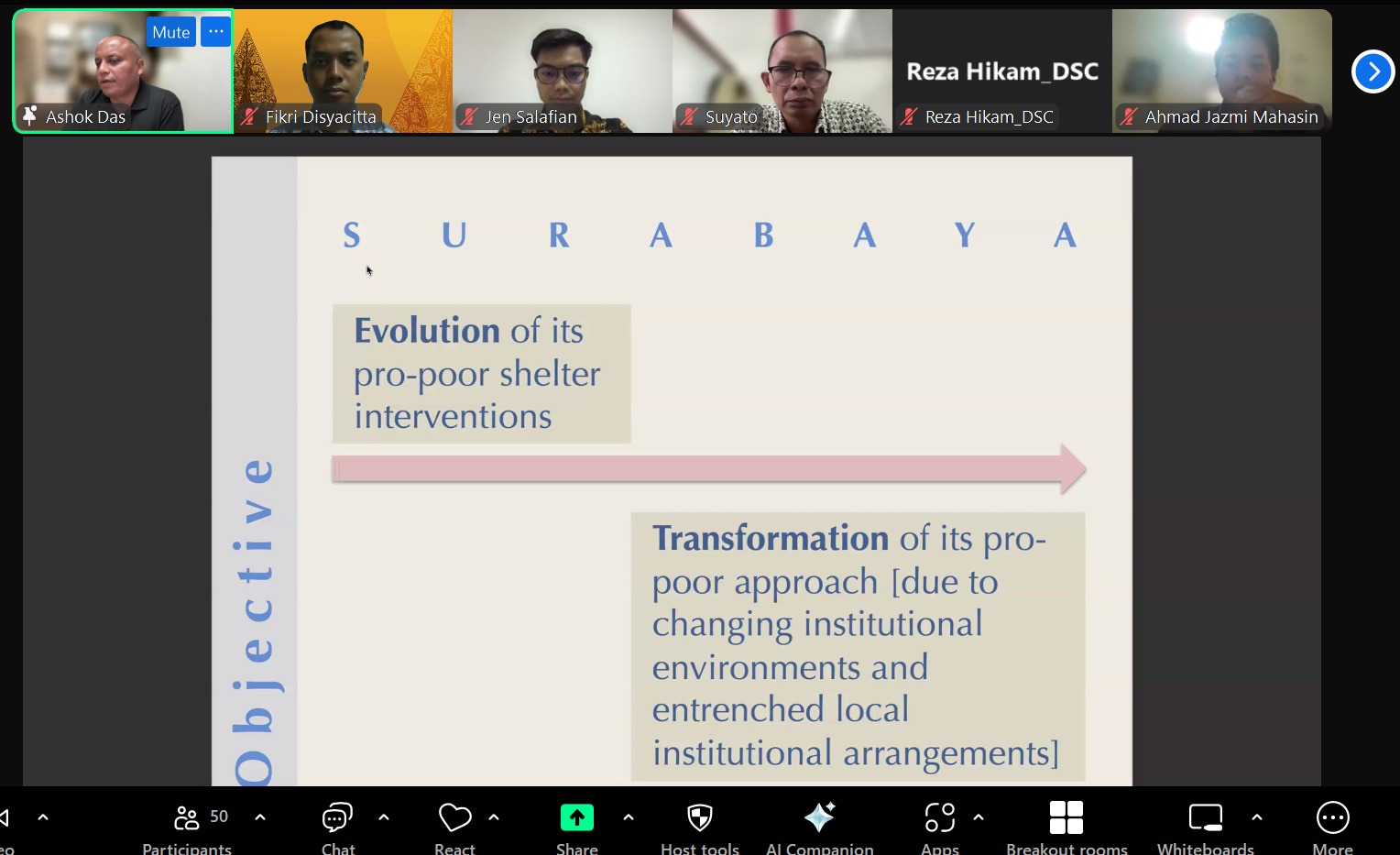Open the Participants panel
Screen dimensions: 1400x855
187,819
